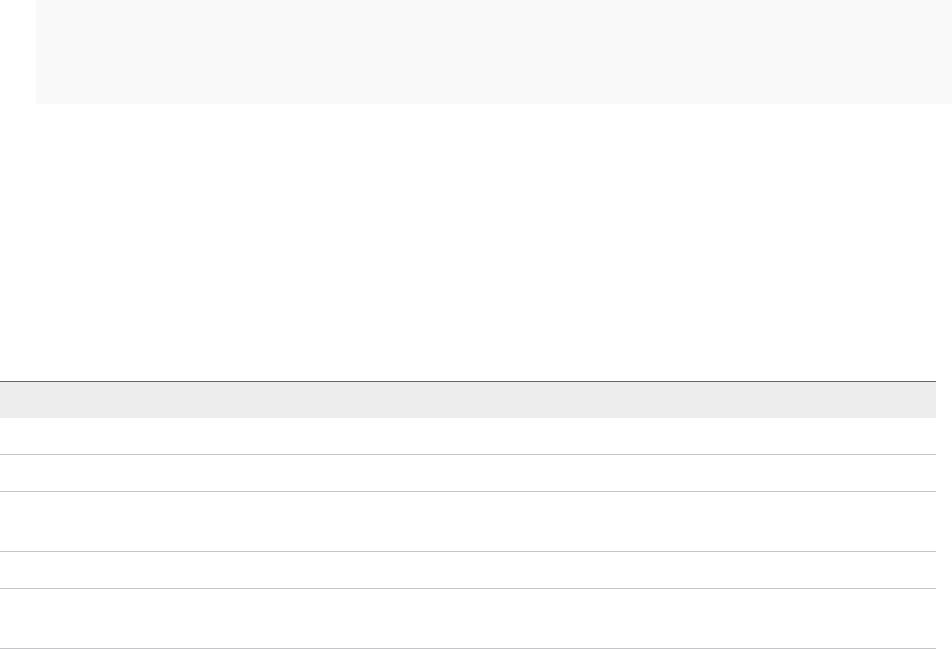Click the blank area between code block and table

[467, 240]
